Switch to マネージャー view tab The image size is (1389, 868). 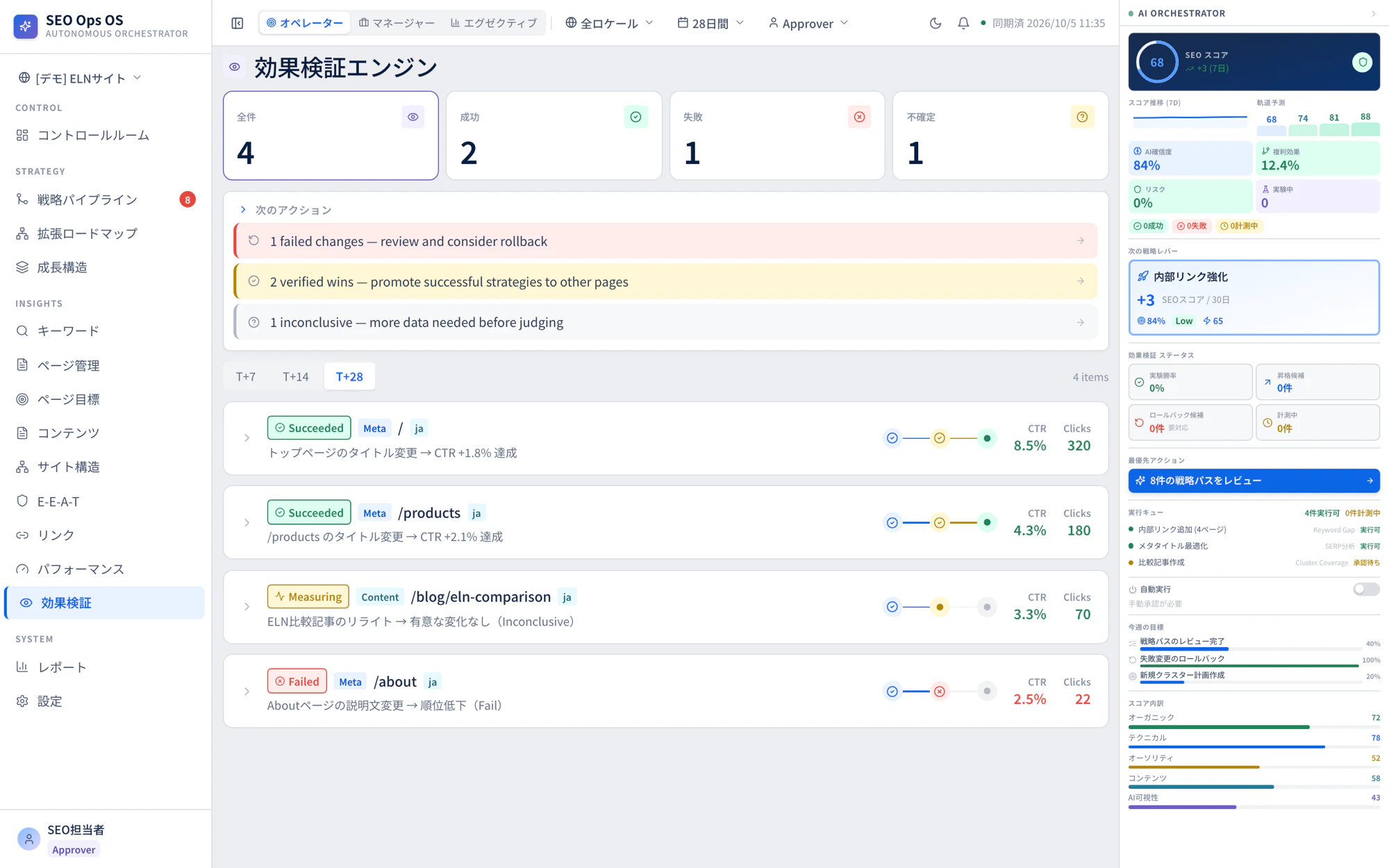(x=397, y=23)
